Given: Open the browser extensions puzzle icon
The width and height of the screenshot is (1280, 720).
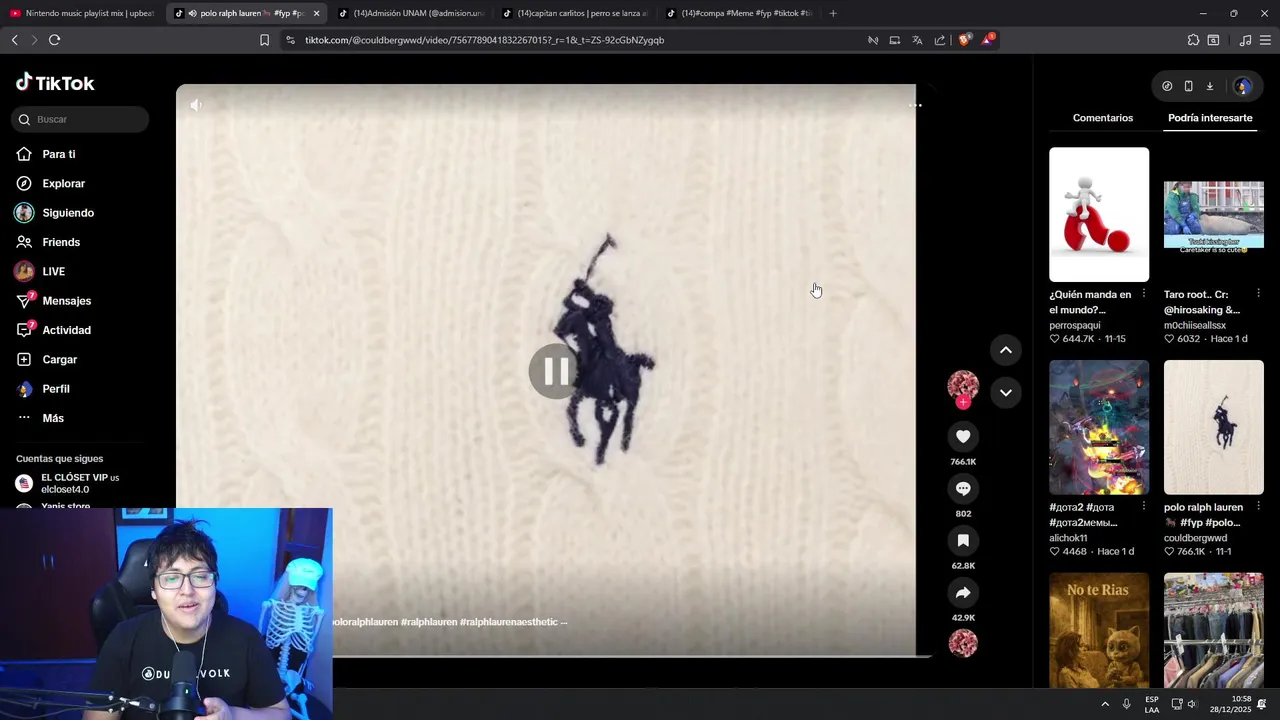Looking at the screenshot, I should [x=1193, y=40].
